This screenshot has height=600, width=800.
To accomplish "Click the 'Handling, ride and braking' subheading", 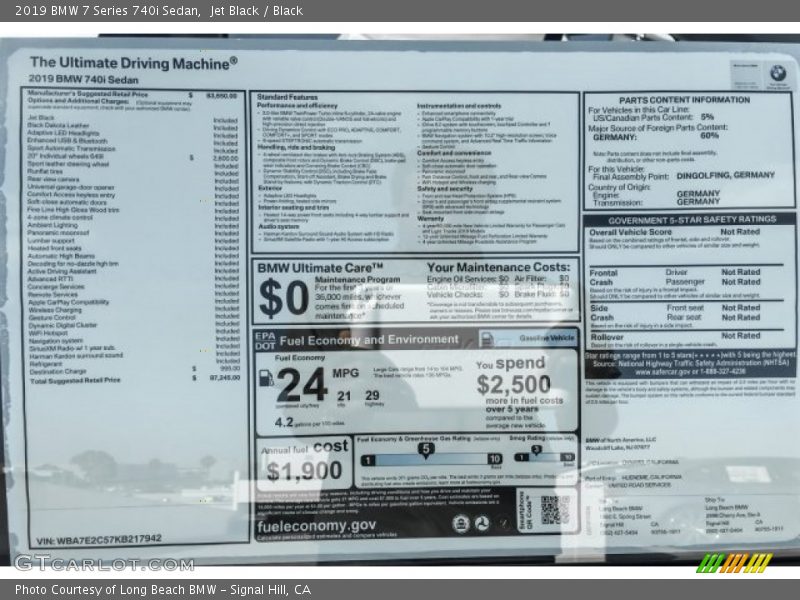I will [x=296, y=147].
